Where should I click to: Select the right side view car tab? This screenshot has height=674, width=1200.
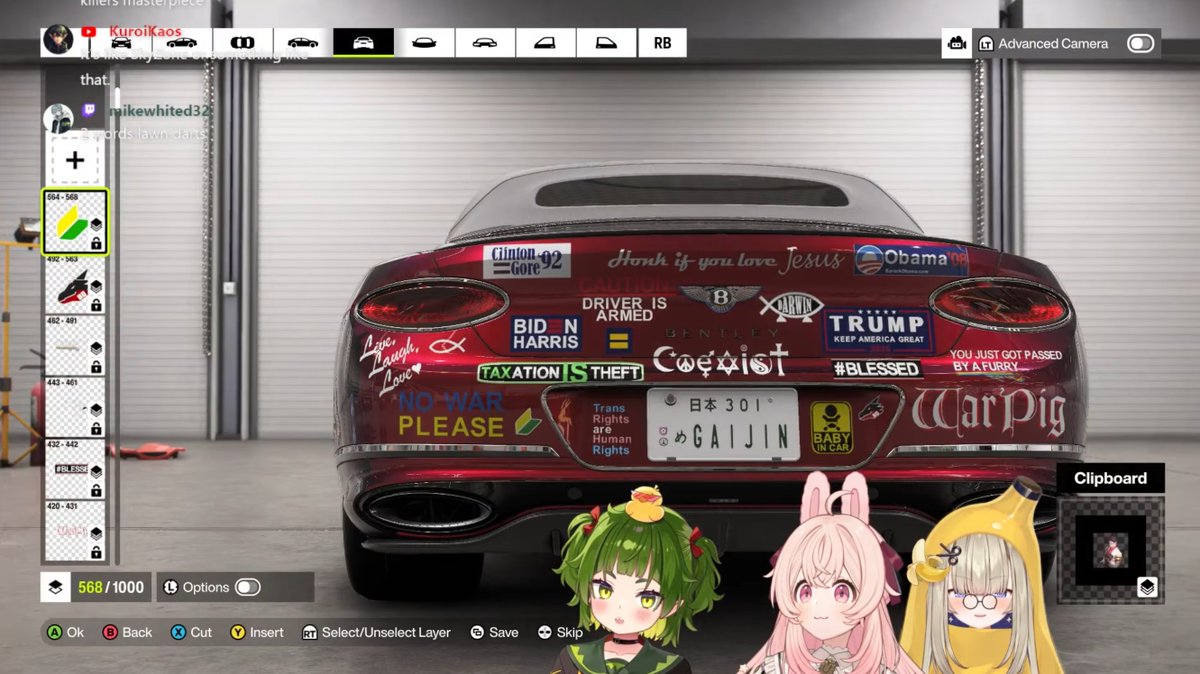[x=303, y=43]
